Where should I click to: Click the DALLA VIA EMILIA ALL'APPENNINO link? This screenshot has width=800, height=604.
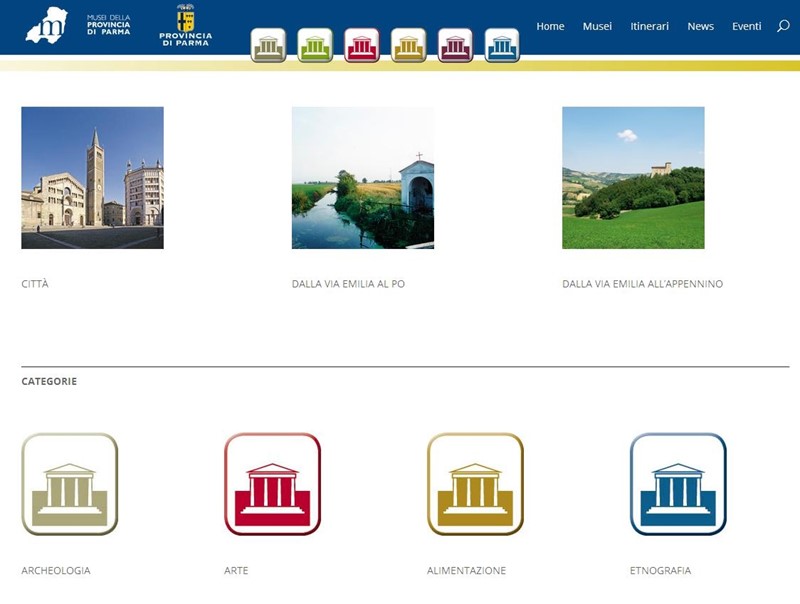point(642,284)
